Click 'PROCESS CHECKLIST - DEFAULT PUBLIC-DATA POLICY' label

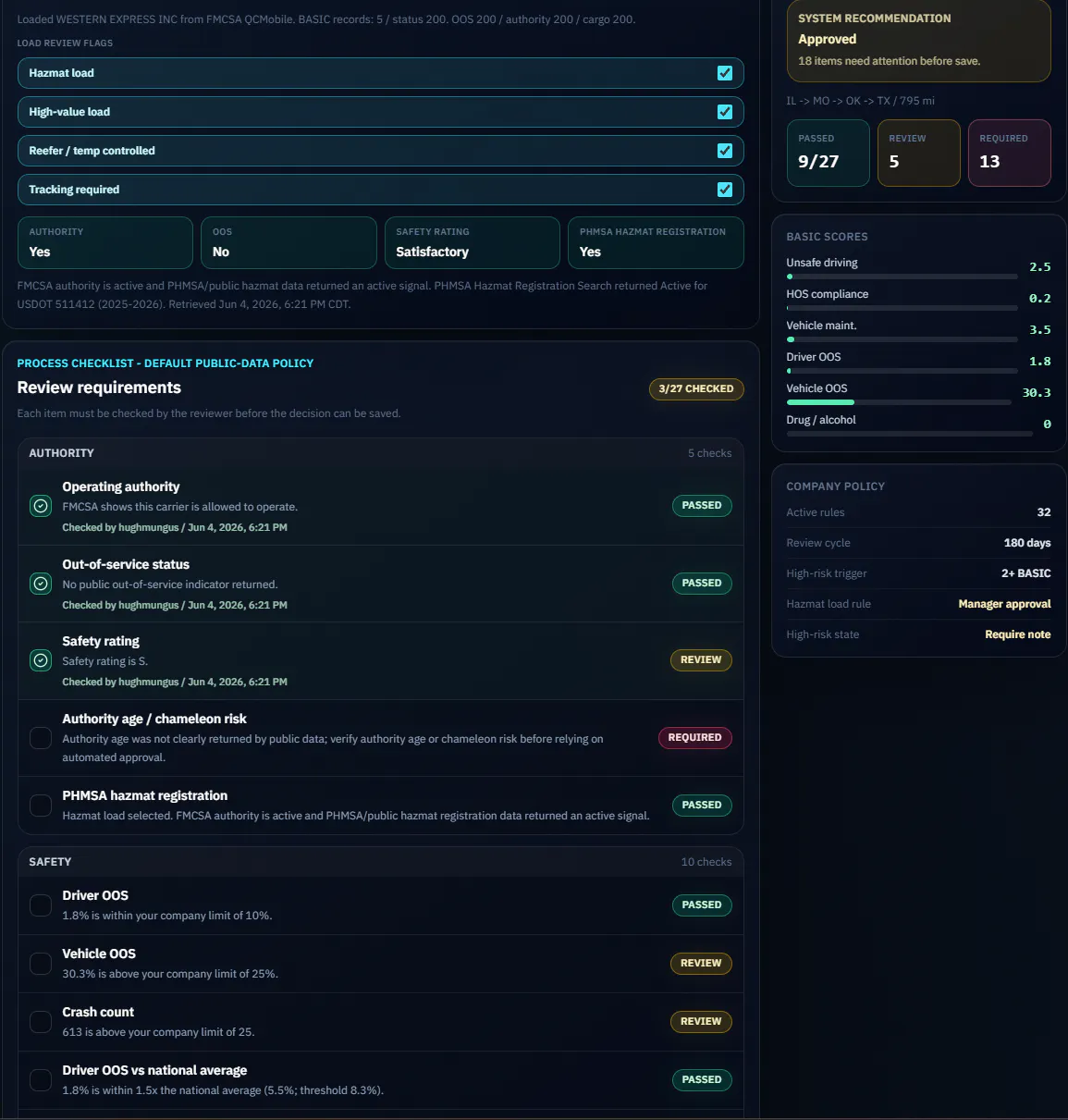point(166,363)
